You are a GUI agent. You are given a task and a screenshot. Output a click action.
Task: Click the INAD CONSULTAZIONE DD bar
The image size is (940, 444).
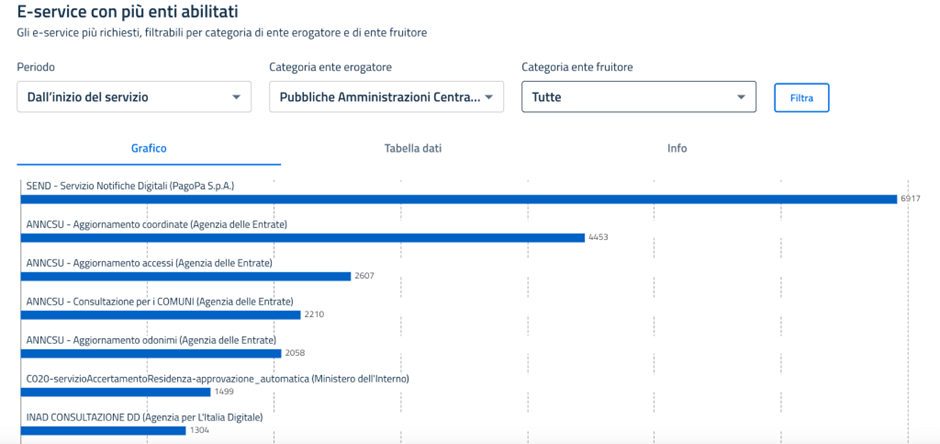[x=103, y=430]
